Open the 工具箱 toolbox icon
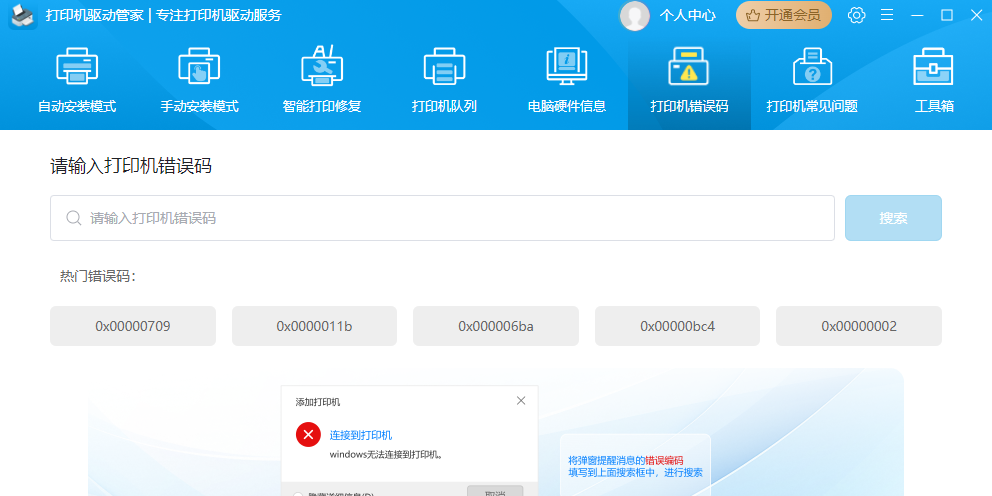The width and height of the screenshot is (992, 496). pyautogui.click(x=934, y=68)
